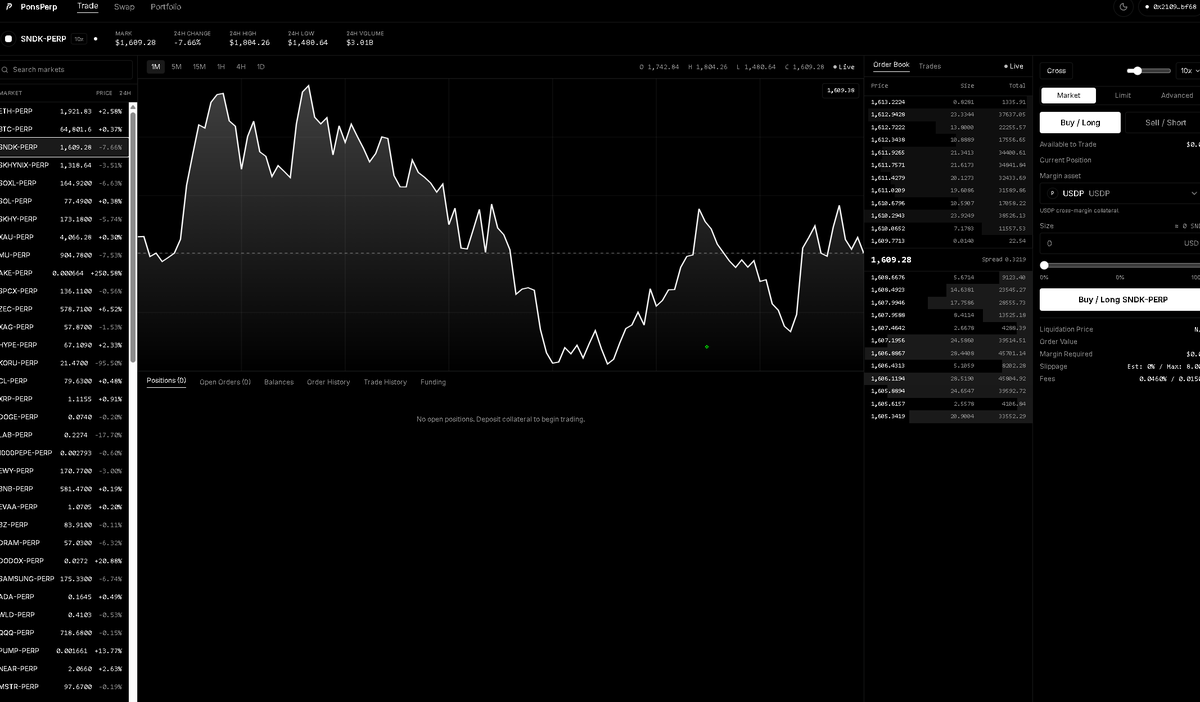Screen dimensions: 1200x702
Task: Open the Order History tab
Action: click(328, 382)
